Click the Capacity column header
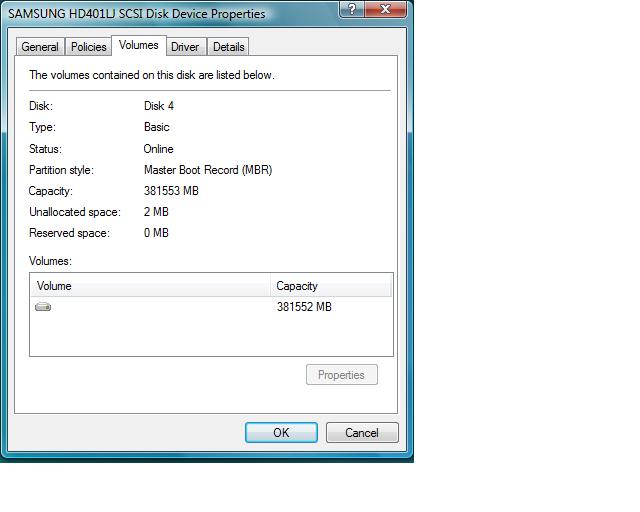This screenshot has width=640, height=512. click(331, 285)
